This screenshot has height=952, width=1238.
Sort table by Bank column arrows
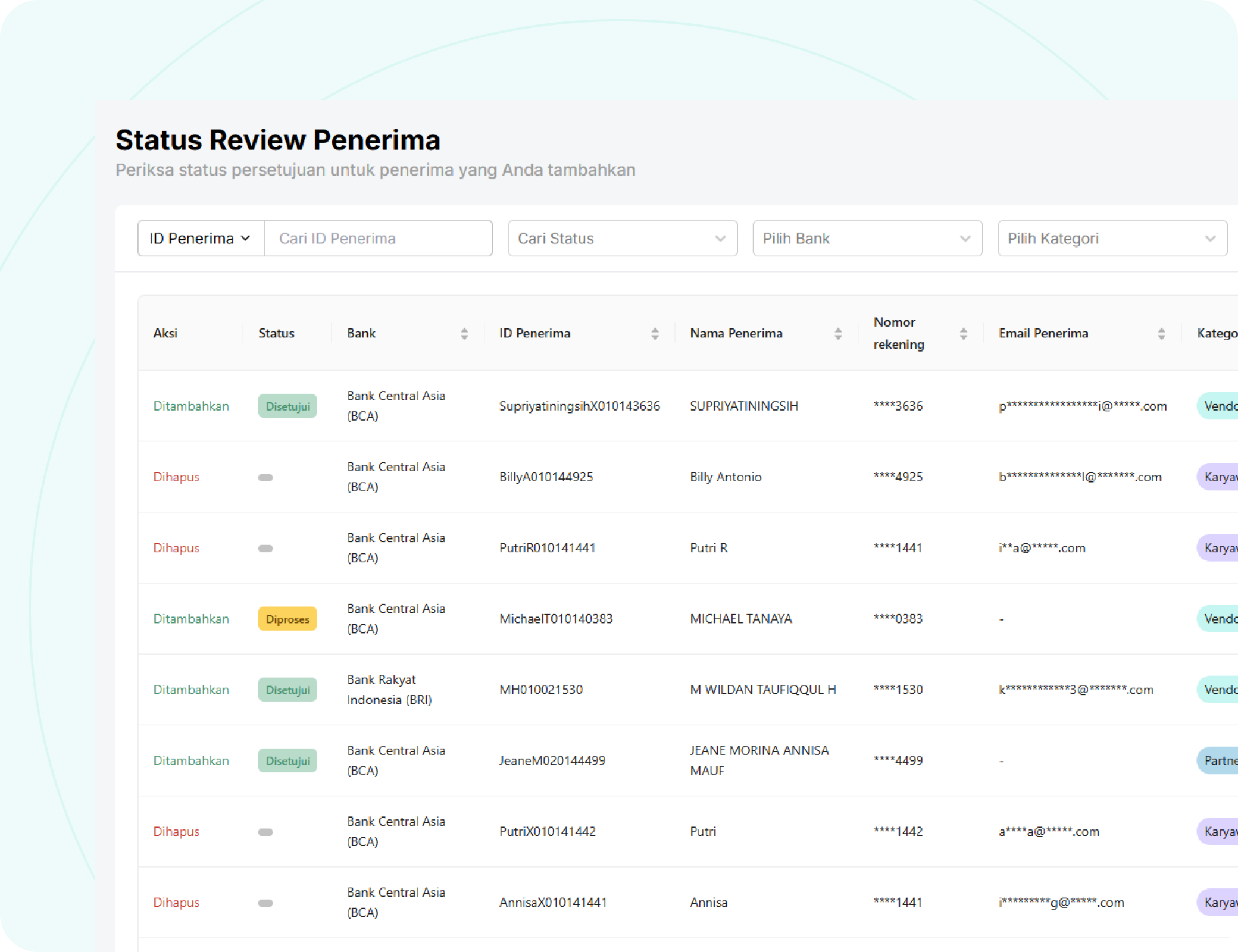tap(464, 334)
